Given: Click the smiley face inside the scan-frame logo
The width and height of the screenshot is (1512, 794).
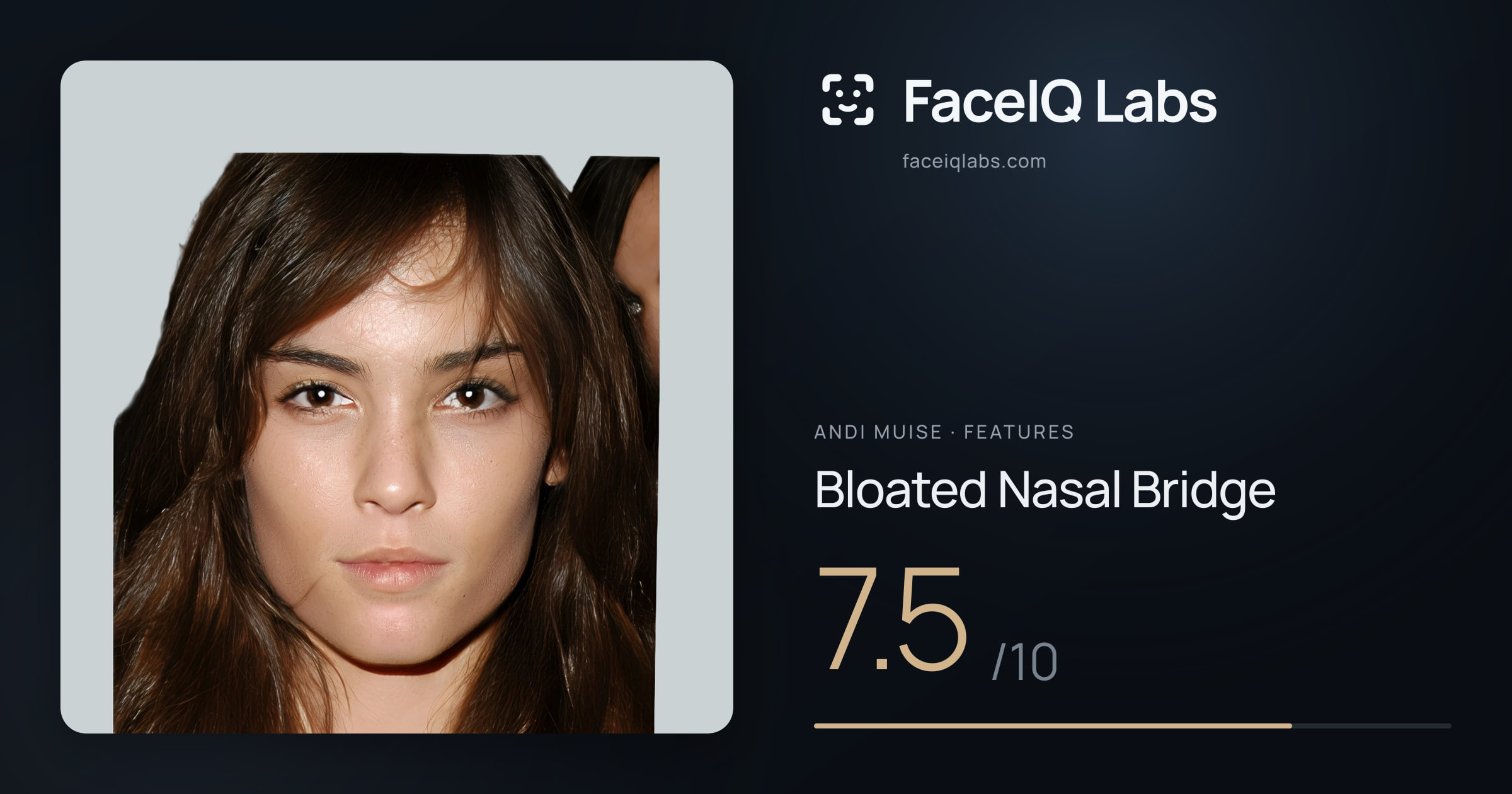Looking at the screenshot, I should pyautogui.click(x=848, y=101).
